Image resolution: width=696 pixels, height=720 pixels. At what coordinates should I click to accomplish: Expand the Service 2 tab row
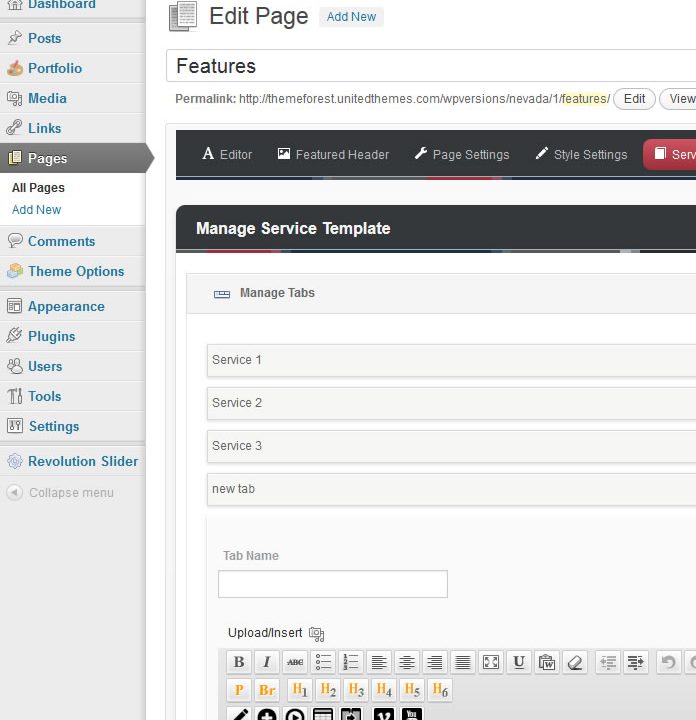click(x=450, y=403)
